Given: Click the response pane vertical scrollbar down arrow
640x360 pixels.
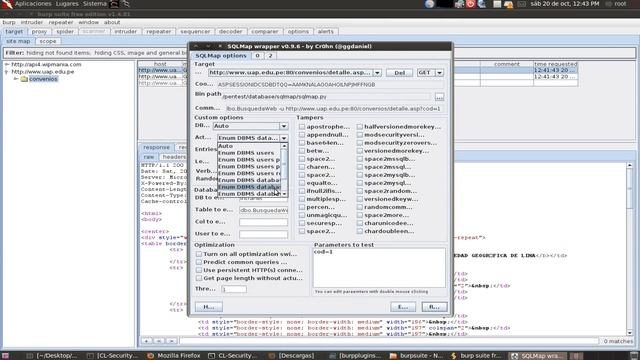Looking at the screenshot, I should click(x=630, y=333).
